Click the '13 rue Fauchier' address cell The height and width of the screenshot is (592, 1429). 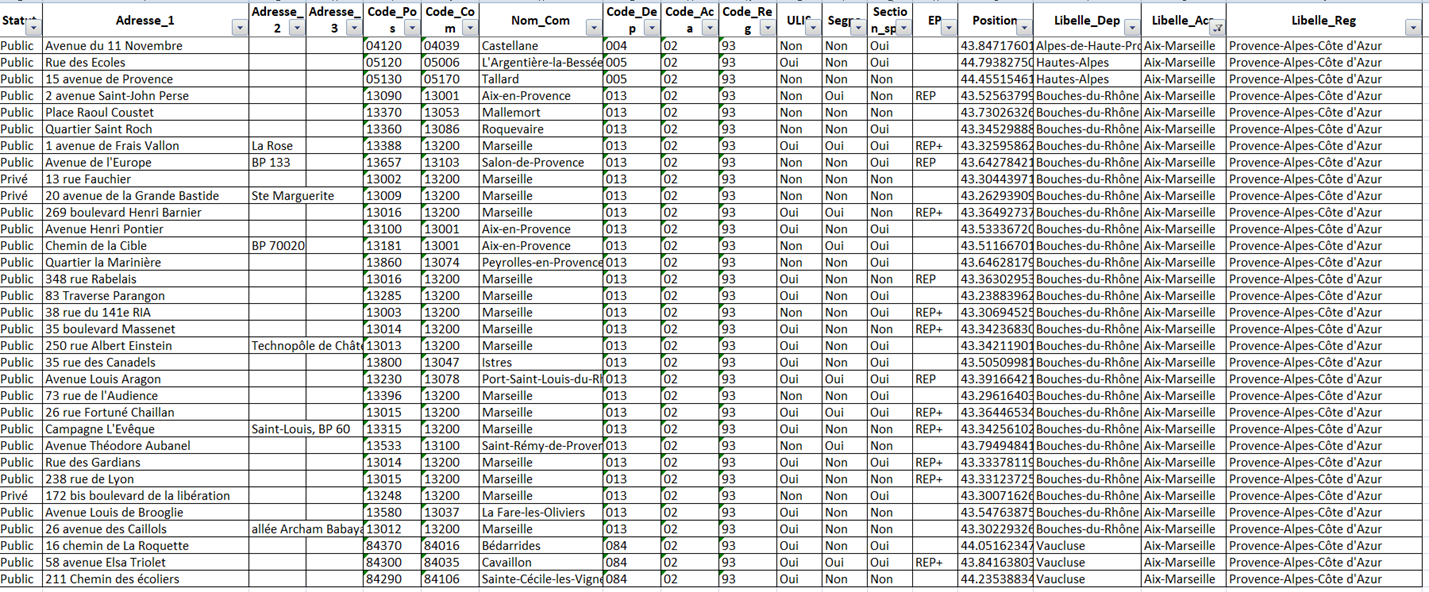(146, 179)
